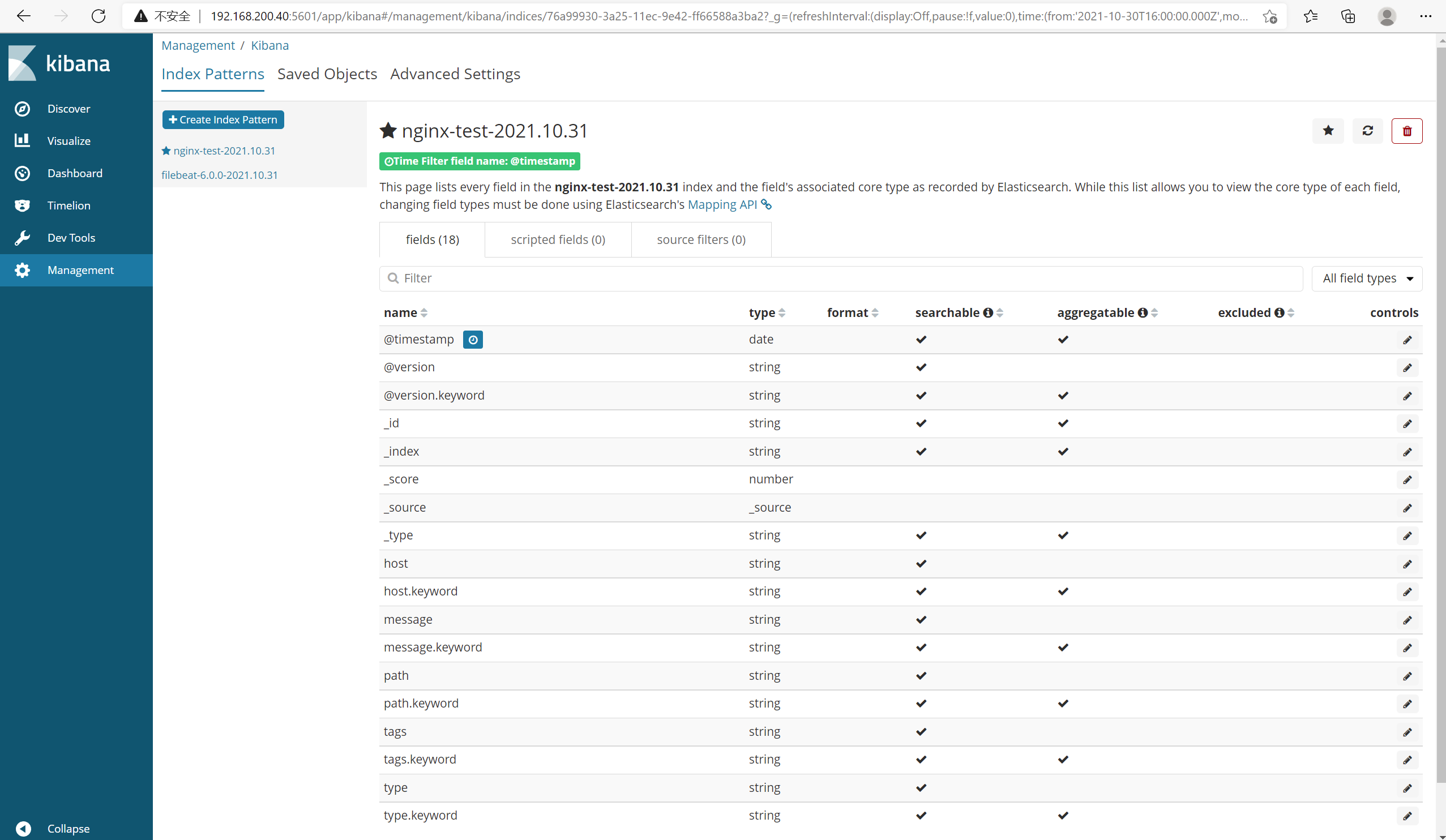The width and height of the screenshot is (1446, 840).
Task: Click the Kibana logo
Action: [x=59, y=63]
